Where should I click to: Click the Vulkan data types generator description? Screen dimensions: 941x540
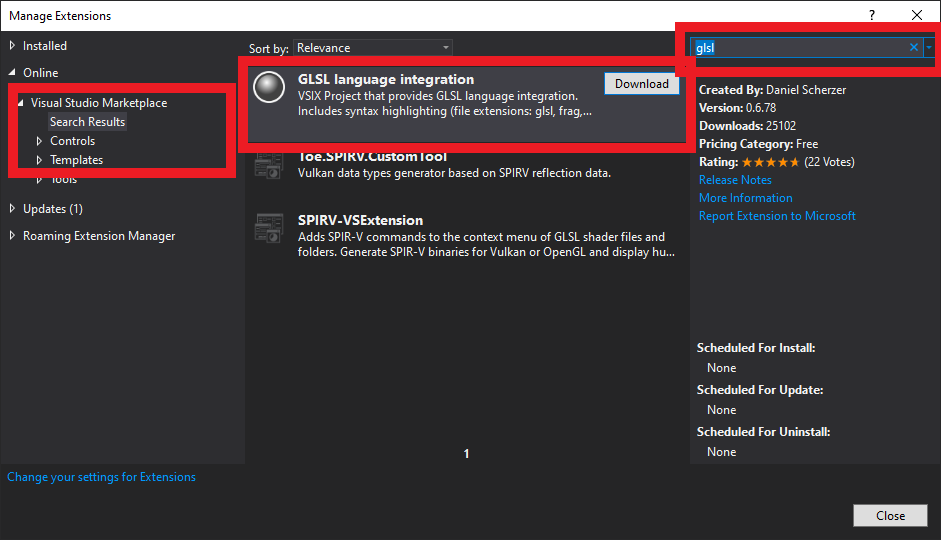[x=454, y=173]
